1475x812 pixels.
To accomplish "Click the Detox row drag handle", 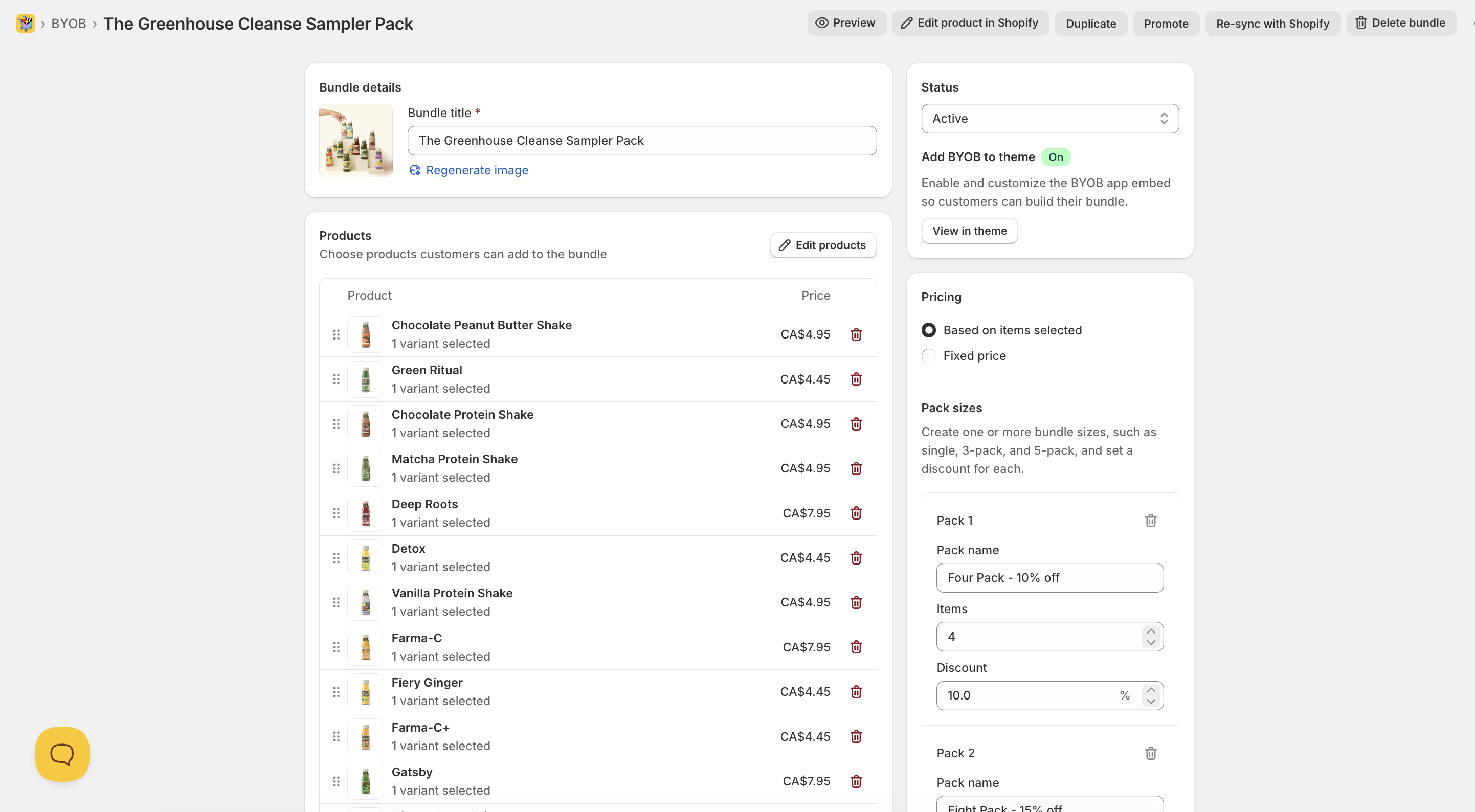I will coord(336,558).
